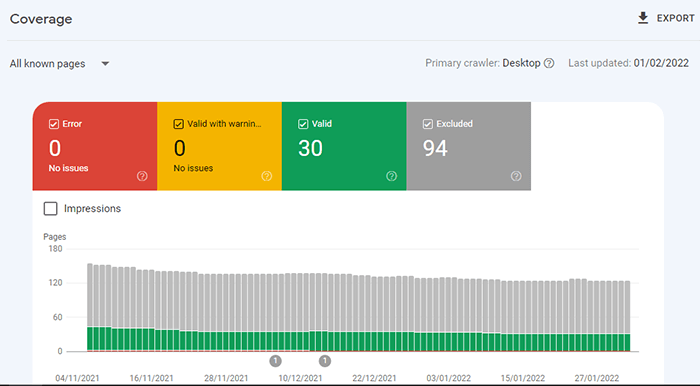Screen dimensions: 700x386
Task: Select the gray Excluded status tab
Action: pyautogui.click(x=469, y=146)
